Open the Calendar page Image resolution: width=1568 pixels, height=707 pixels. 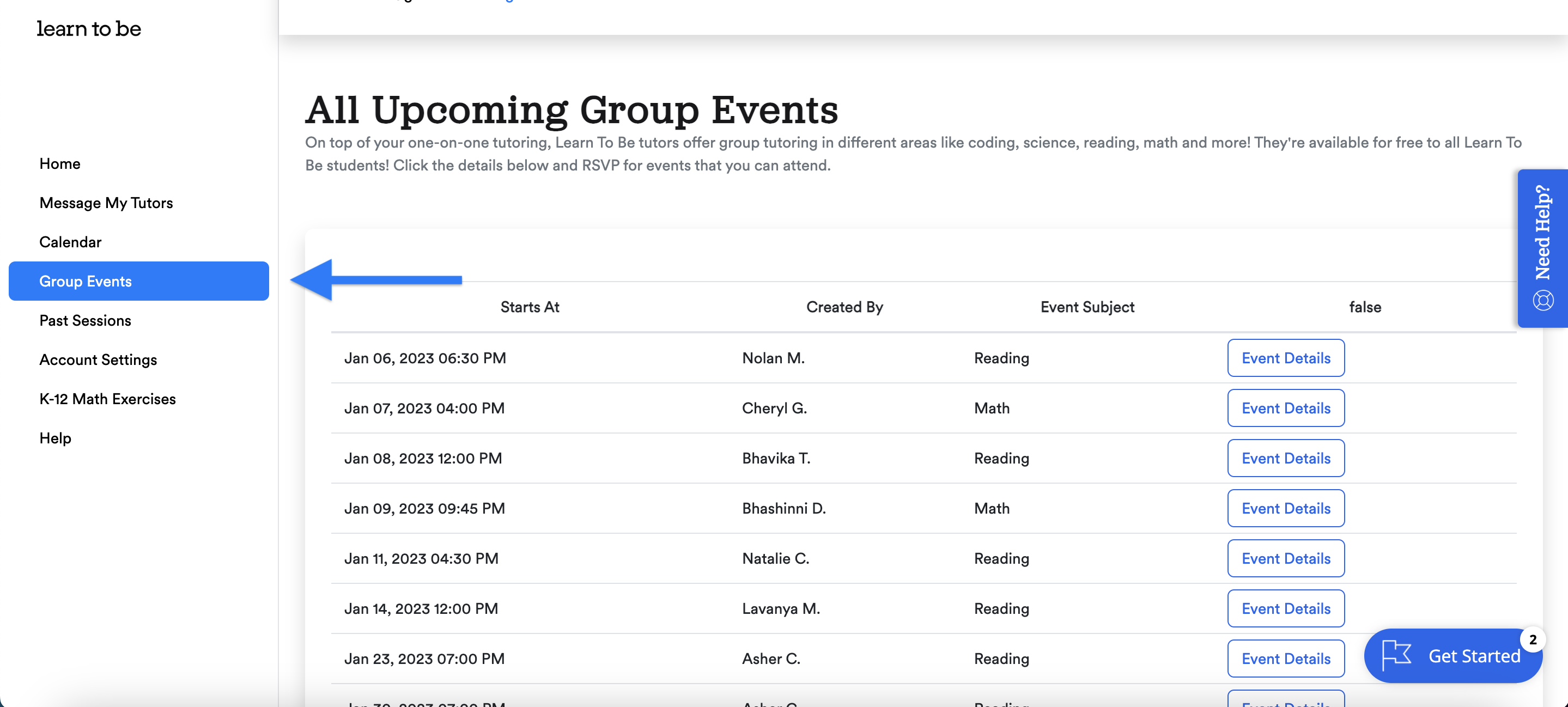click(x=70, y=242)
